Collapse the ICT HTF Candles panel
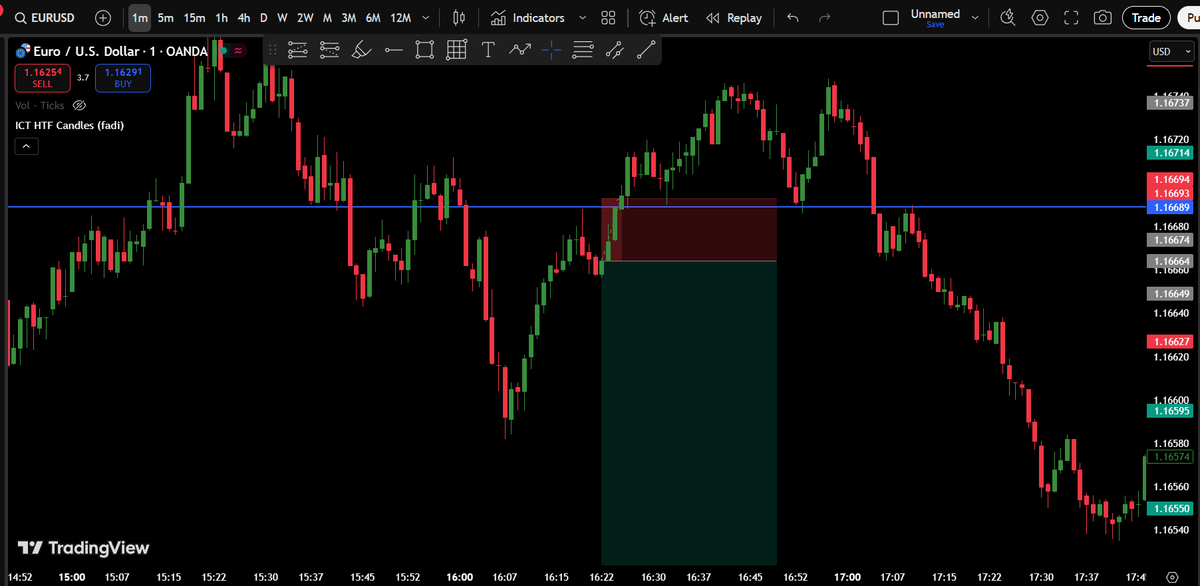1200x586 pixels. (26, 145)
